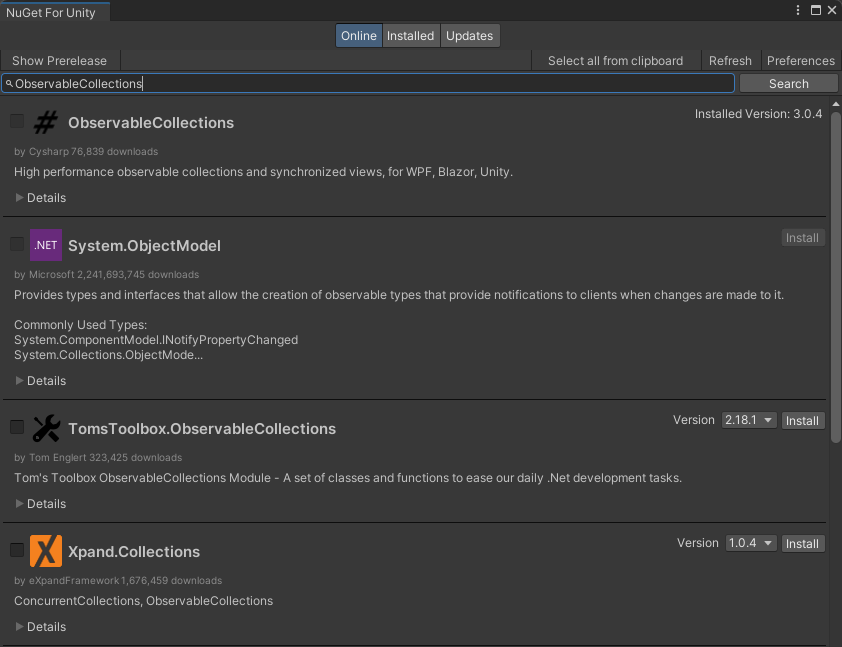Screen dimensions: 842x647
Task: Expand Details for ObservableCollections by Cysharp
Action: tap(41, 198)
